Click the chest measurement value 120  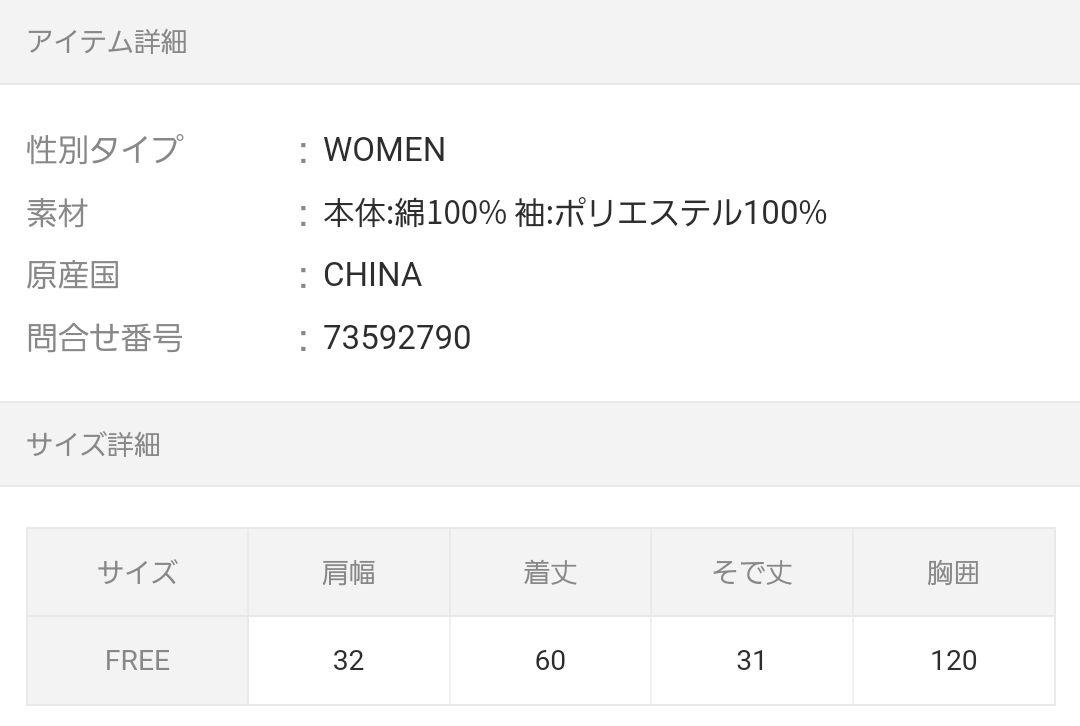point(954,661)
